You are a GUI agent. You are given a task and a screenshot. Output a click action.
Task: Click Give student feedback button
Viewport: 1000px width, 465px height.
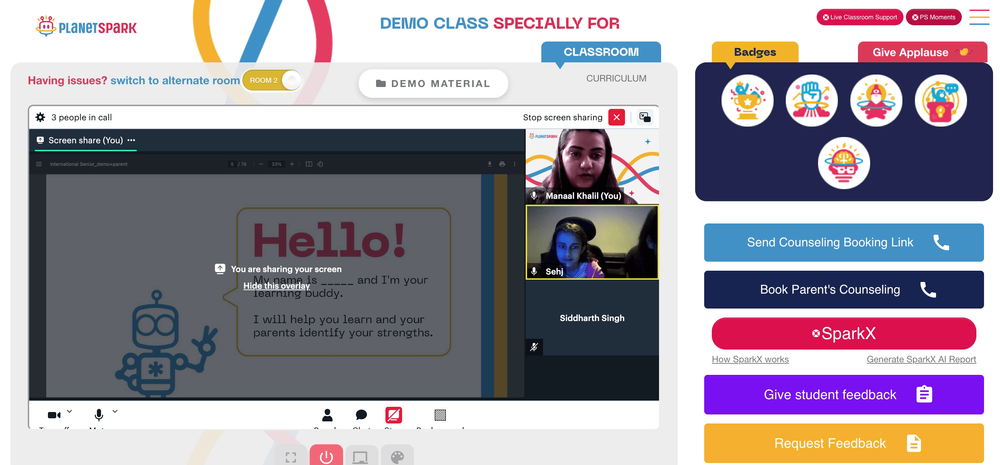tap(844, 395)
